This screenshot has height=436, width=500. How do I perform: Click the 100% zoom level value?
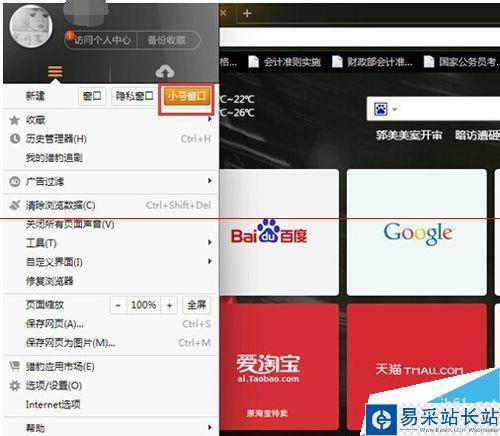[x=144, y=305]
